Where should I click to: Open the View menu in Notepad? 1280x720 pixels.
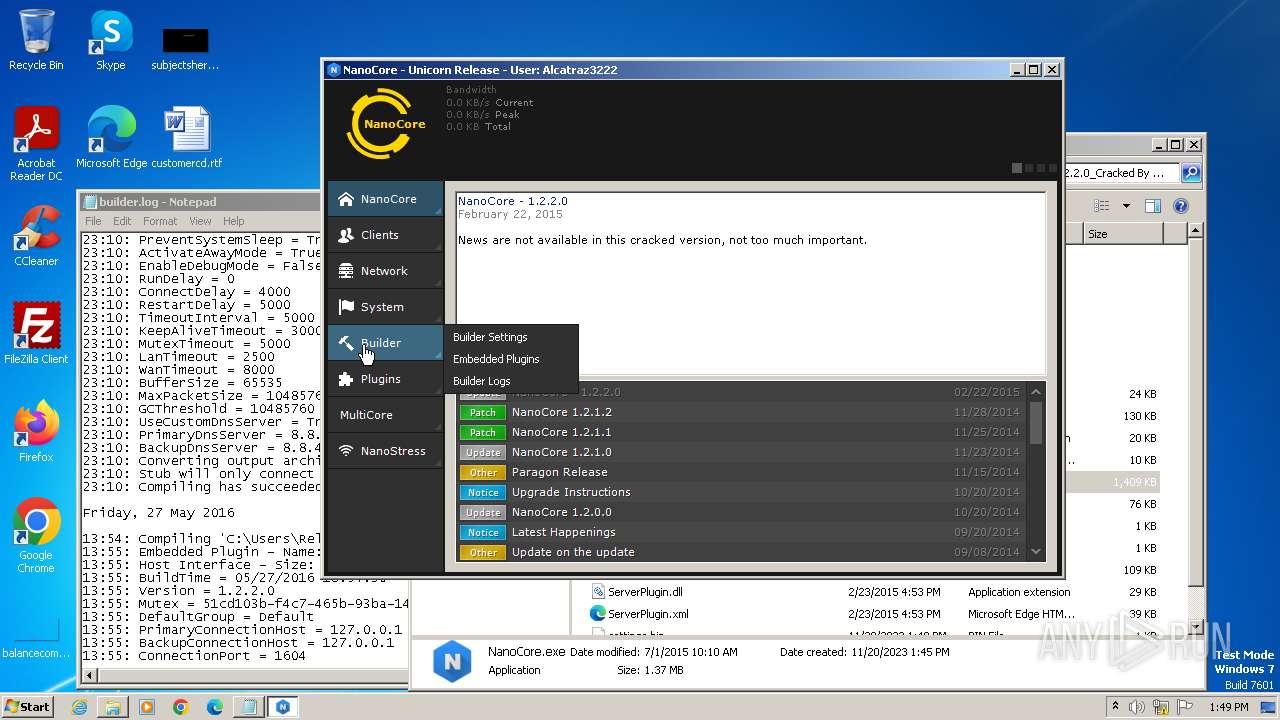click(201, 221)
